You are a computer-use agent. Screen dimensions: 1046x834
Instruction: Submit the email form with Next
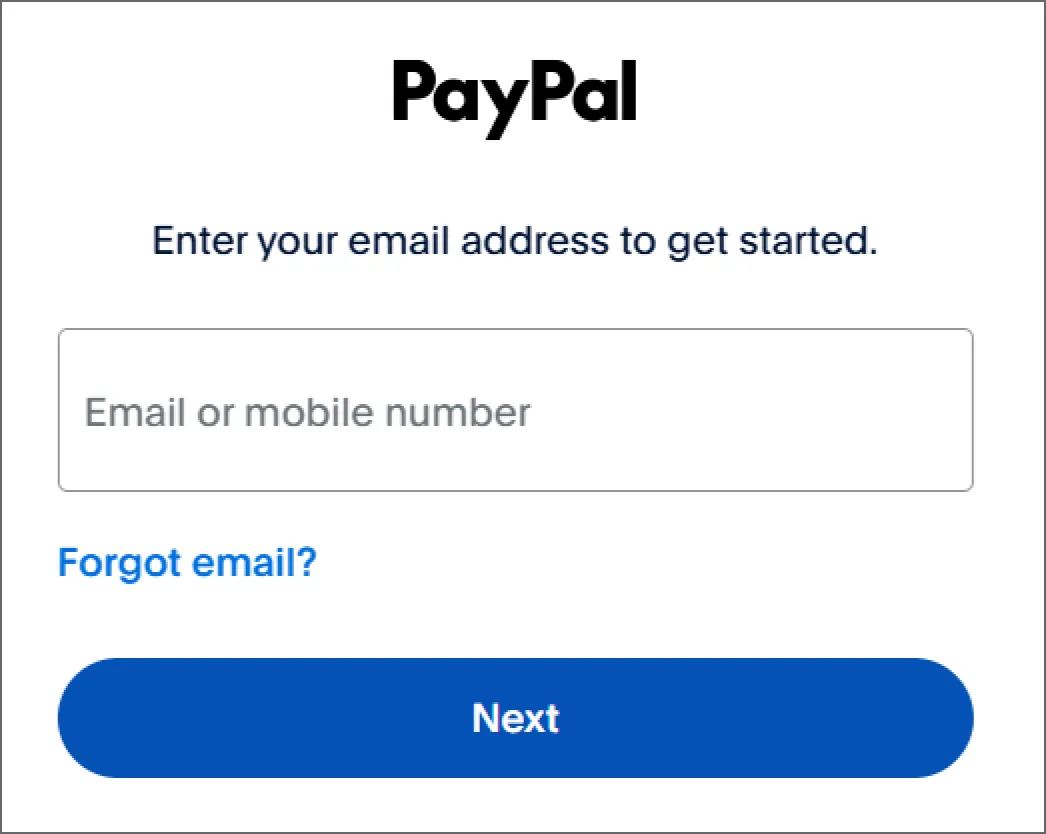click(x=516, y=718)
